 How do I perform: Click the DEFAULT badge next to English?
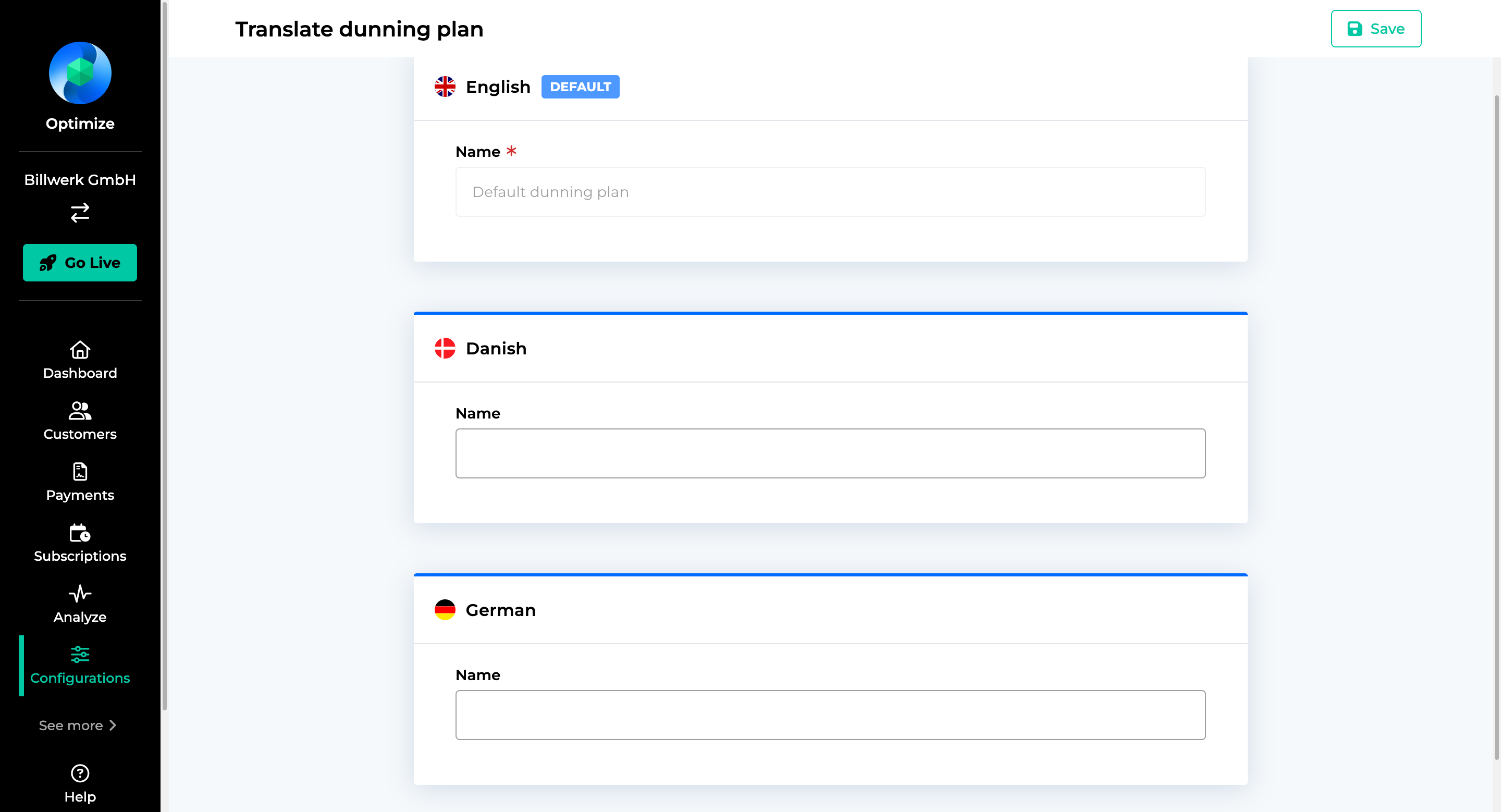click(x=581, y=87)
